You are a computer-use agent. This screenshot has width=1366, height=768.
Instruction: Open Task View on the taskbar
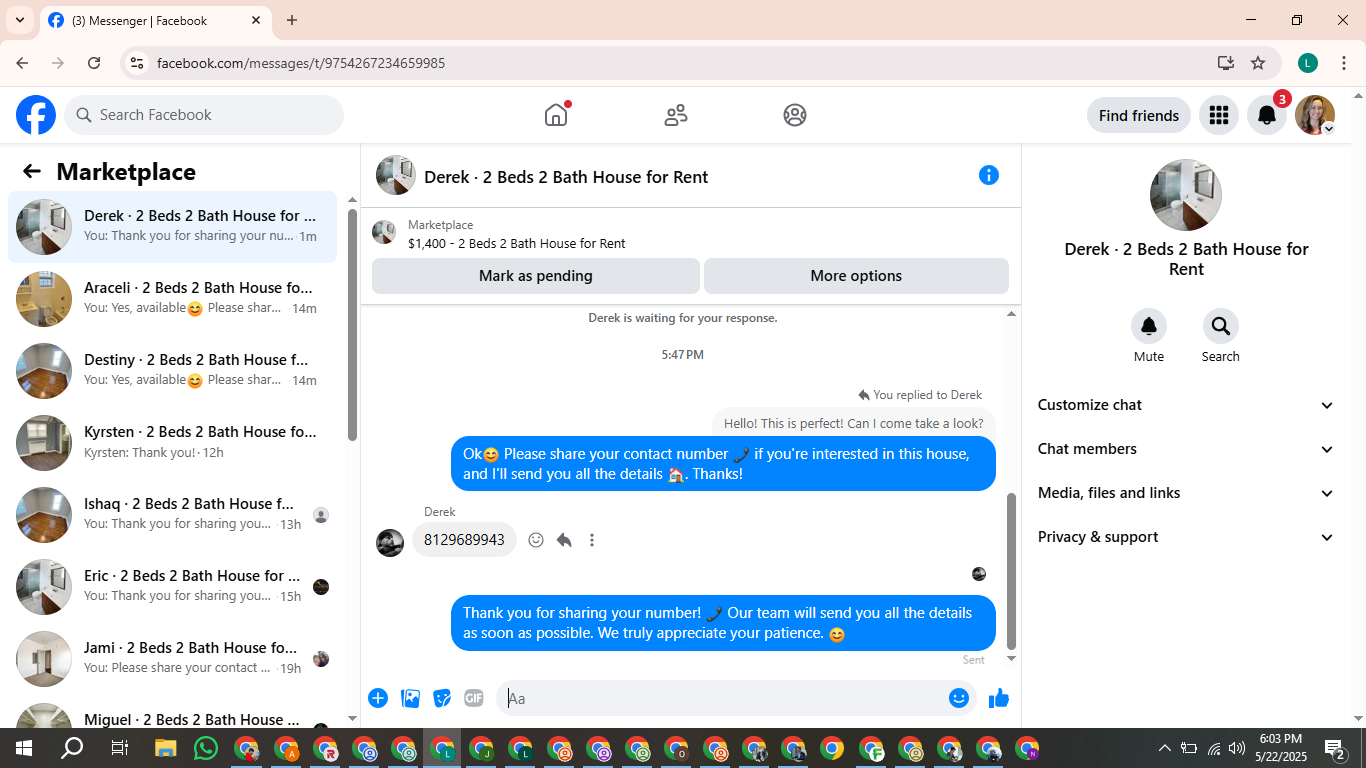click(x=119, y=748)
